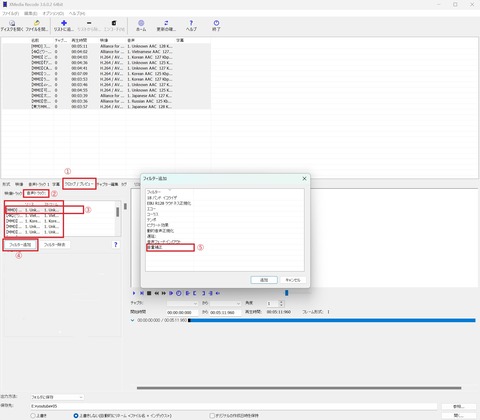
Task: Switch to the 音声トラック 1 tab
Action: (x=39, y=184)
